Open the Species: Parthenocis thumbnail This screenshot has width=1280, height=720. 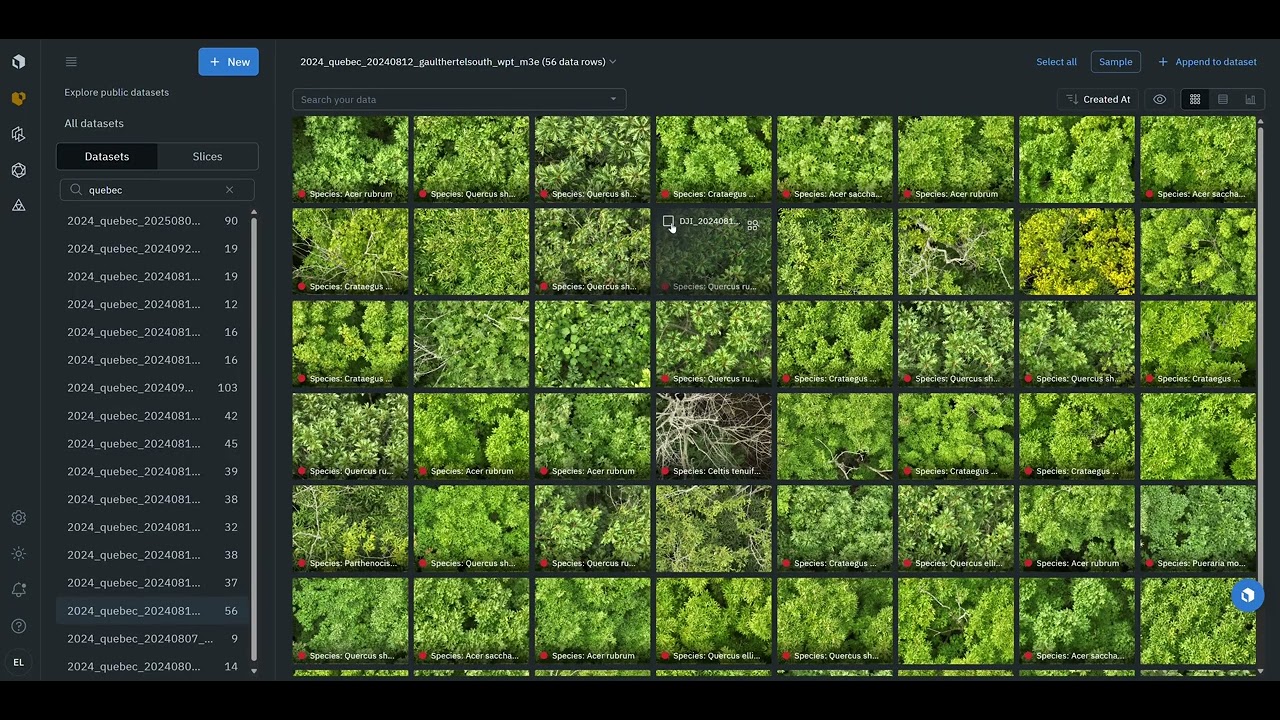350,528
